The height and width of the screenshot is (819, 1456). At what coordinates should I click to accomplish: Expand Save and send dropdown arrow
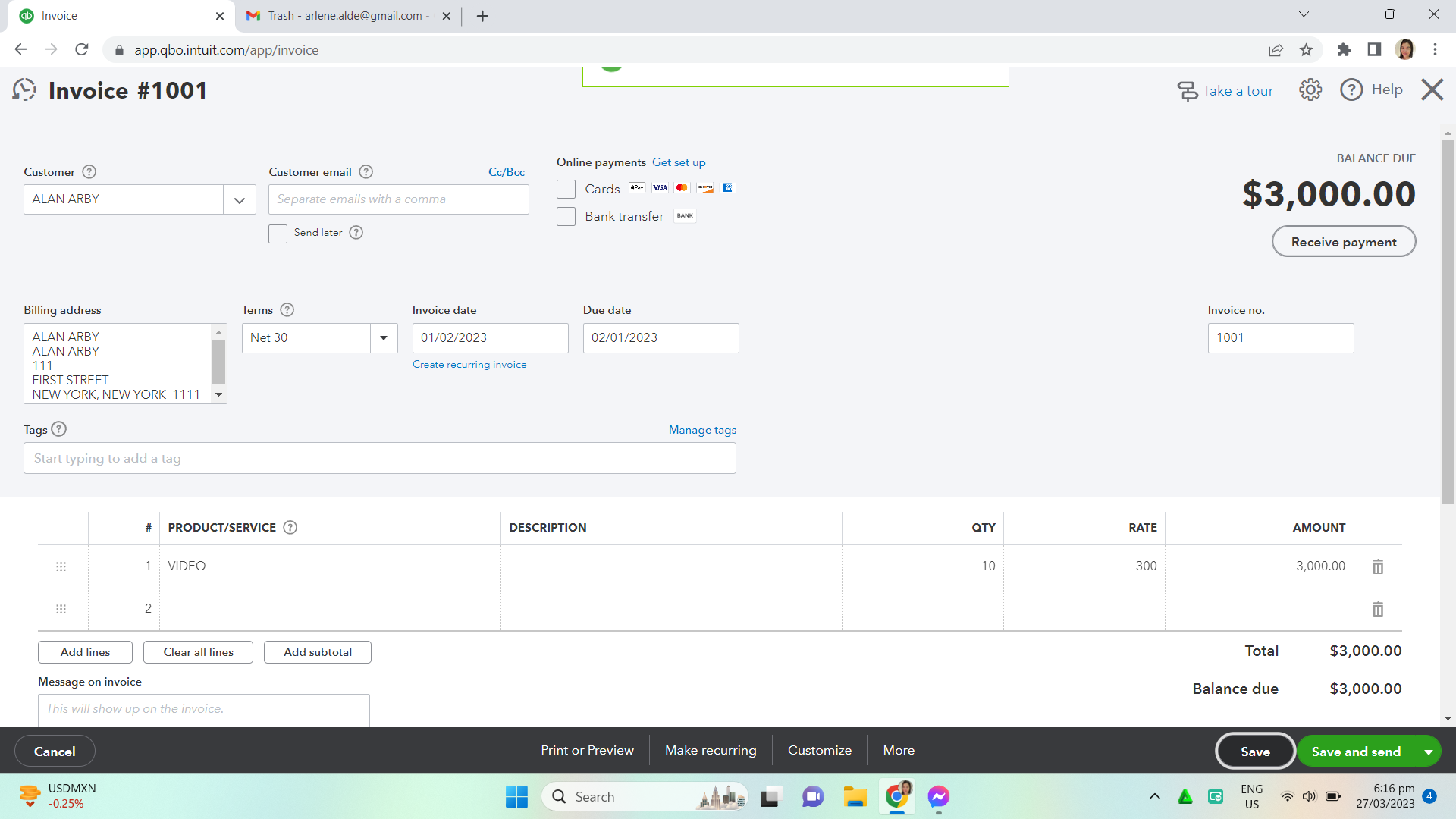click(1428, 752)
